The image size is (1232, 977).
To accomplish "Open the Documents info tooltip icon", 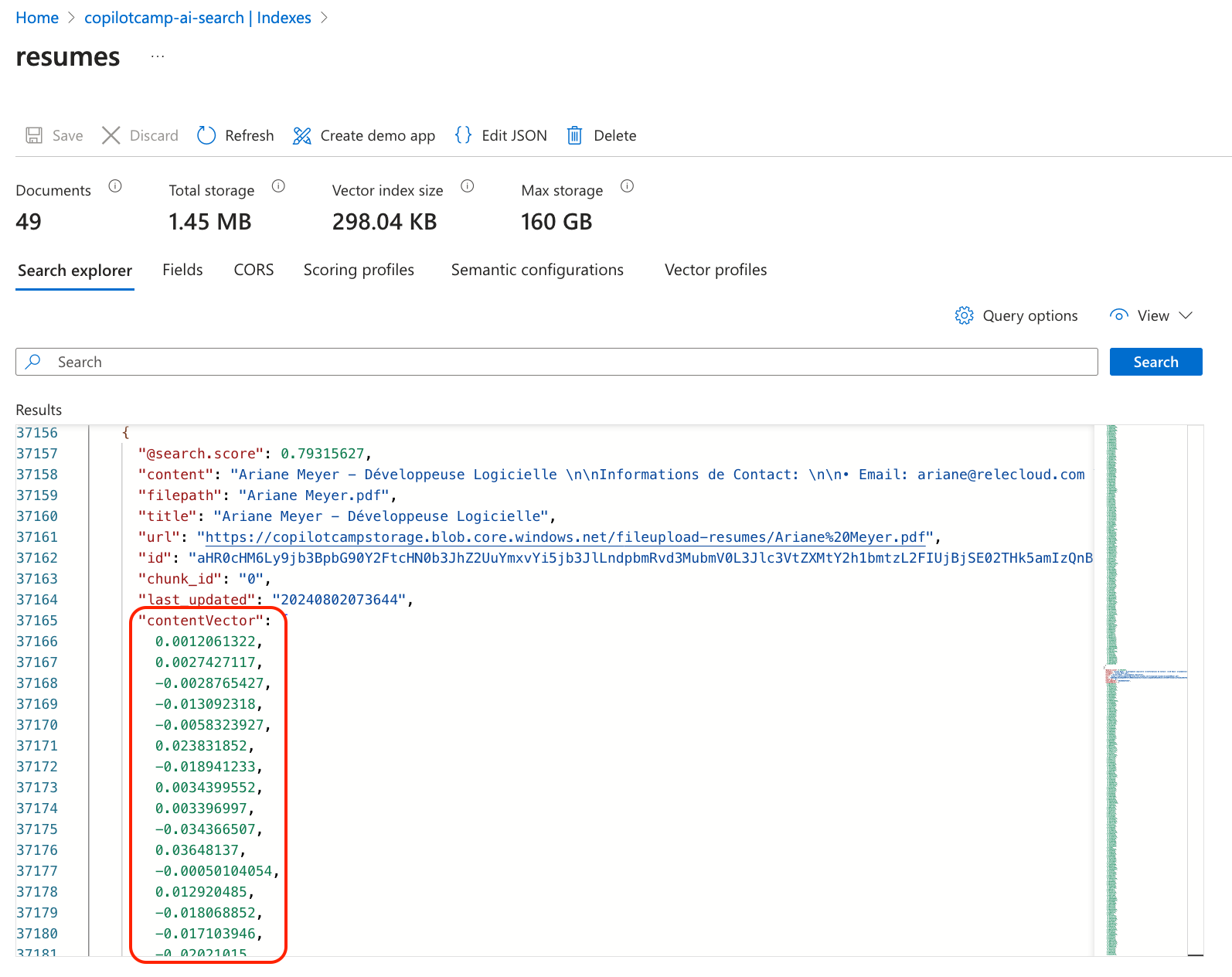I will [x=115, y=186].
